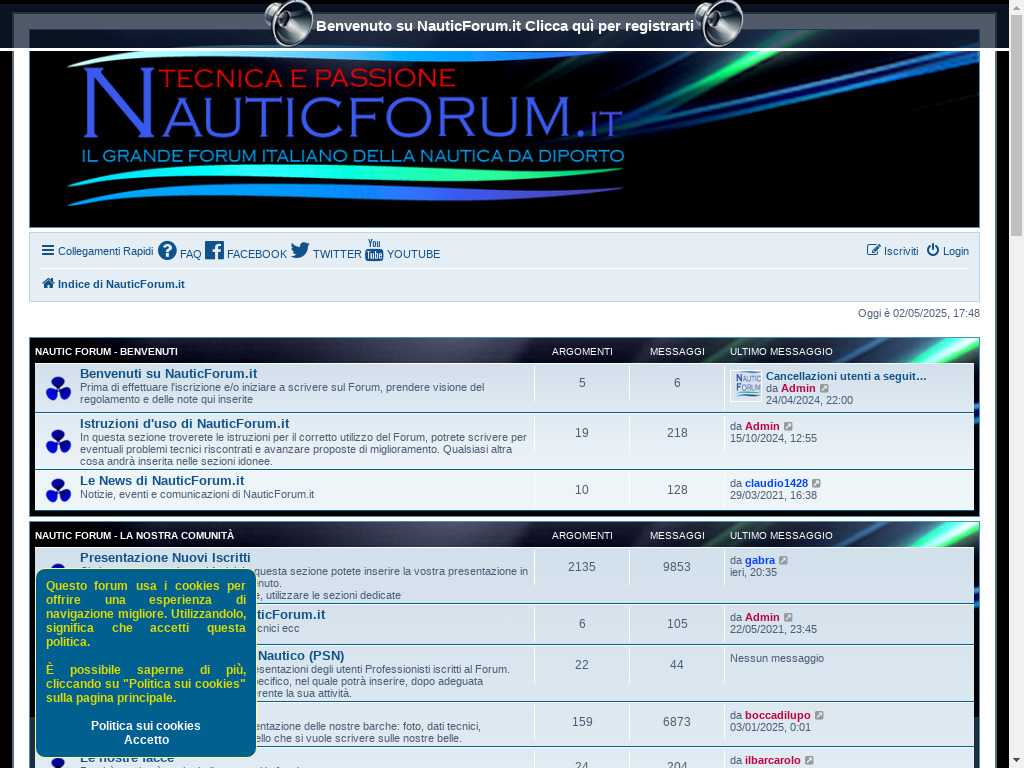Open Admin profile in Istruzioni d'uso row

point(762,426)
